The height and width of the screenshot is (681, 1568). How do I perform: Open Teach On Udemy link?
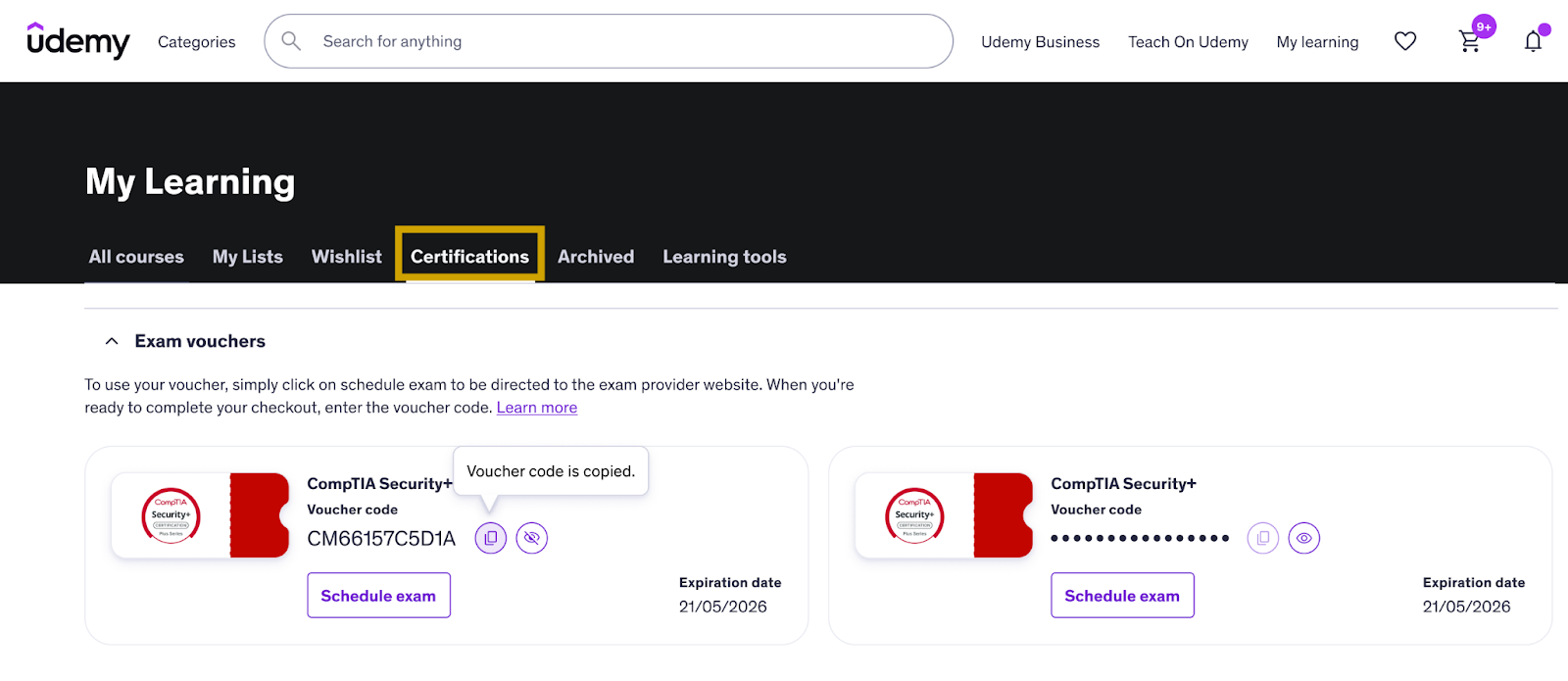(1188, 42)
